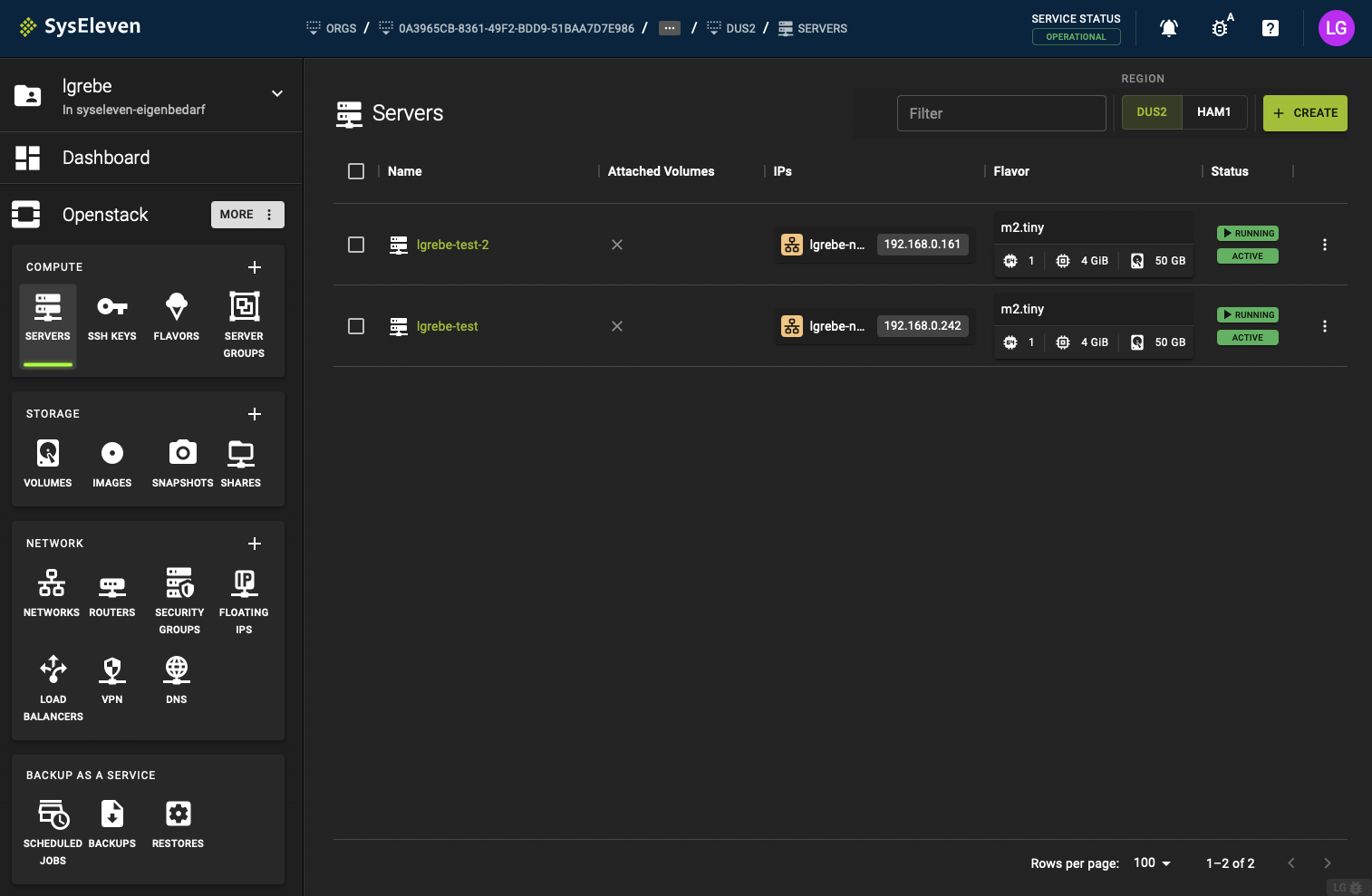Focus the Filter input field

click(1001, 113)
